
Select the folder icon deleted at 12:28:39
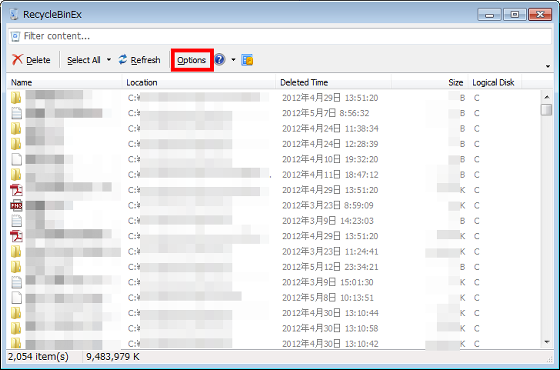coord(16,144)
